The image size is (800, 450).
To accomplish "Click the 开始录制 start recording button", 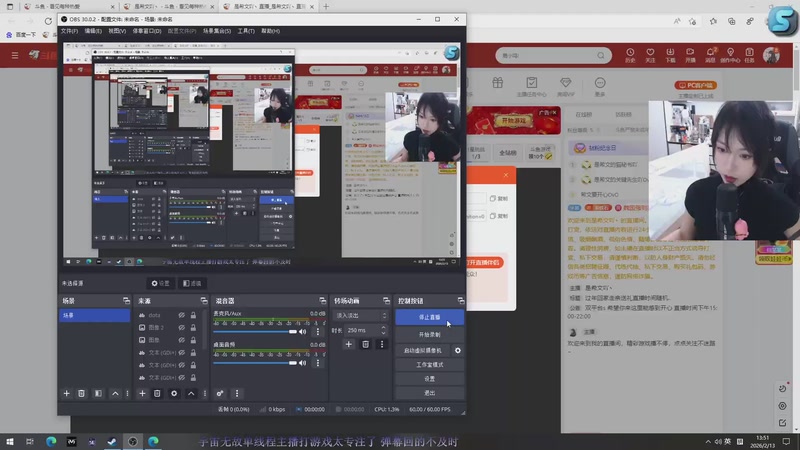I will [x=430, y=335].
